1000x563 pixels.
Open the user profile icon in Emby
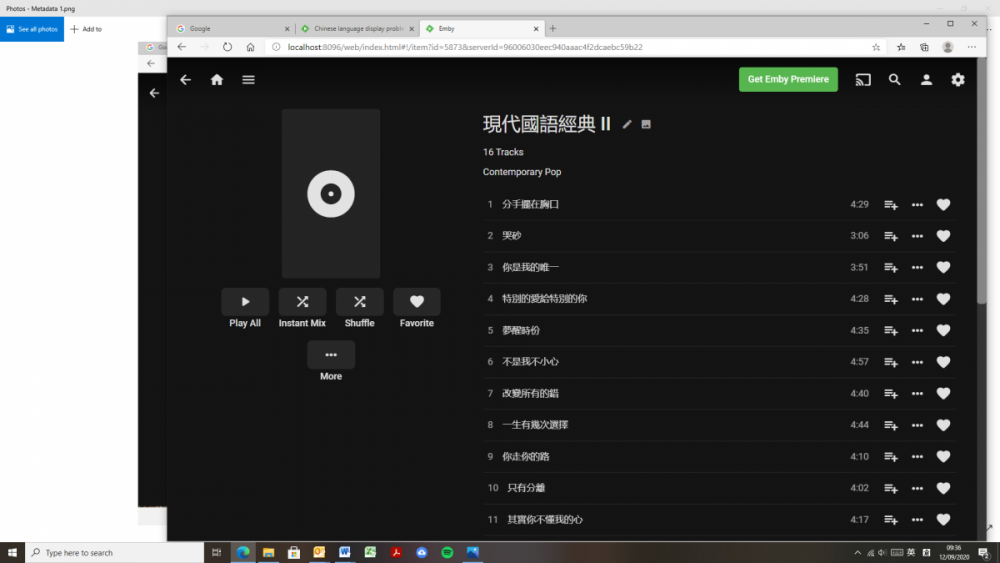[926, 80]
